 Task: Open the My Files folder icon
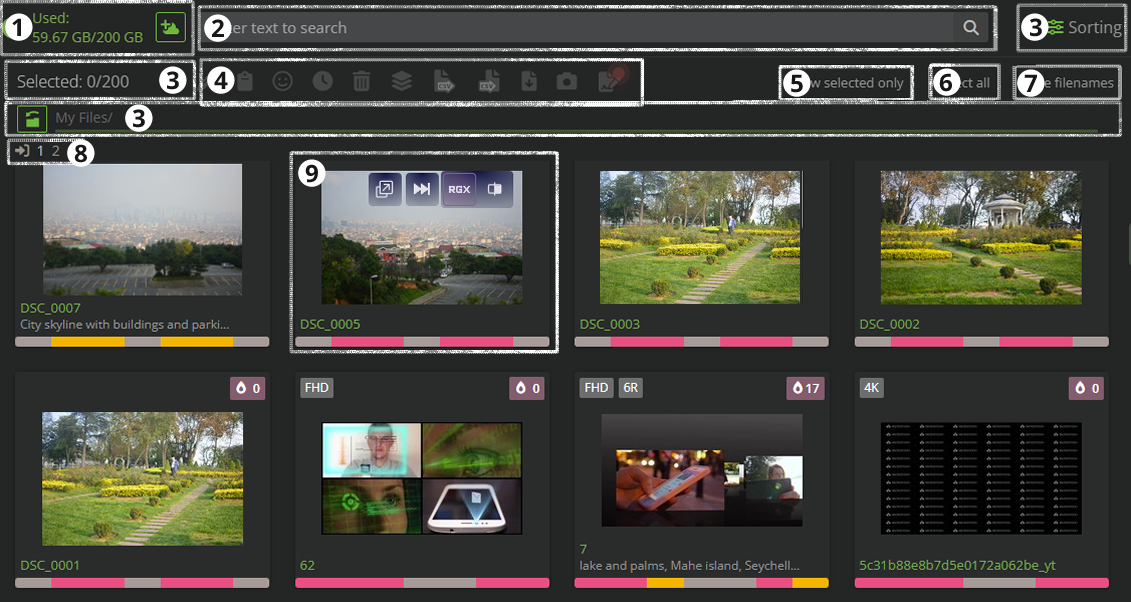coord(33,119)
